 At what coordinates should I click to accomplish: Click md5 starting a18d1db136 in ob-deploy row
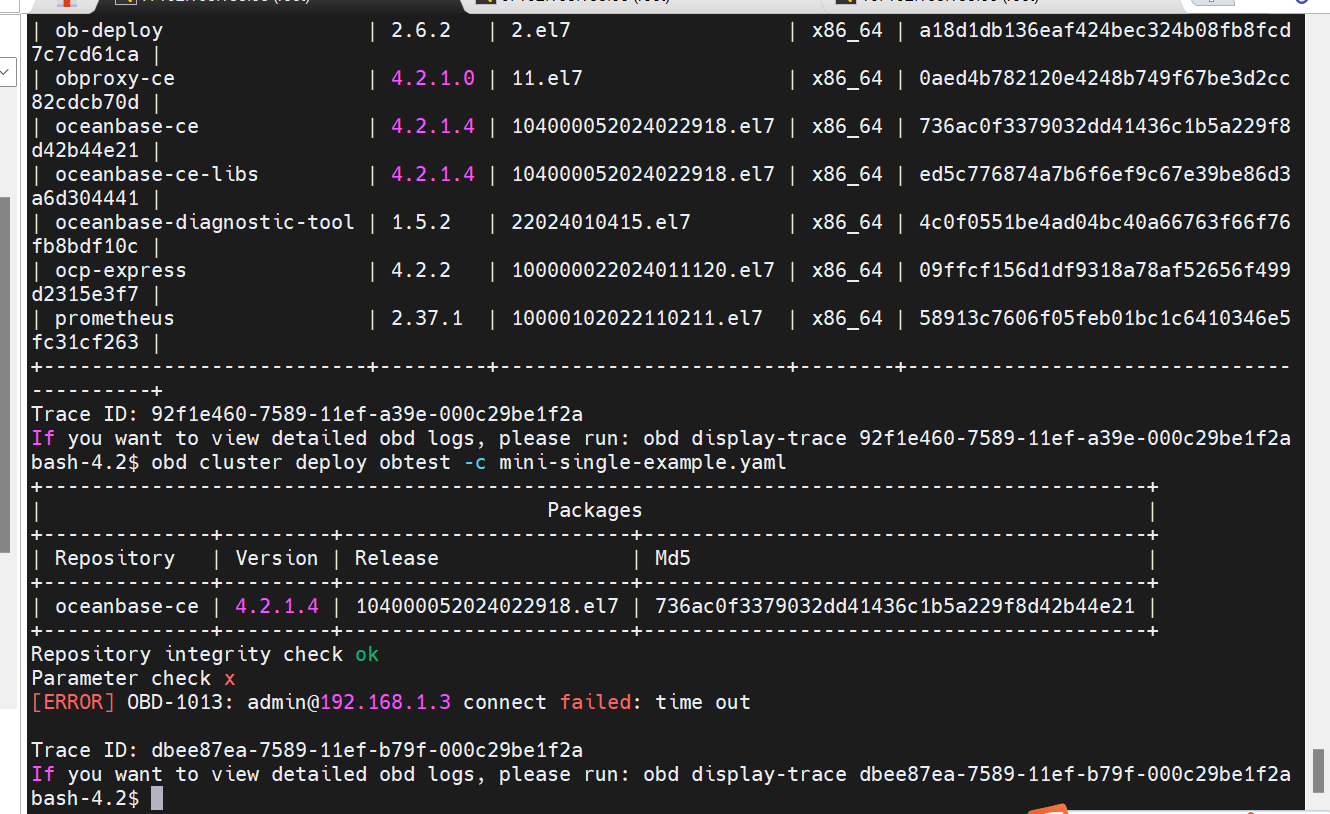1105,30
